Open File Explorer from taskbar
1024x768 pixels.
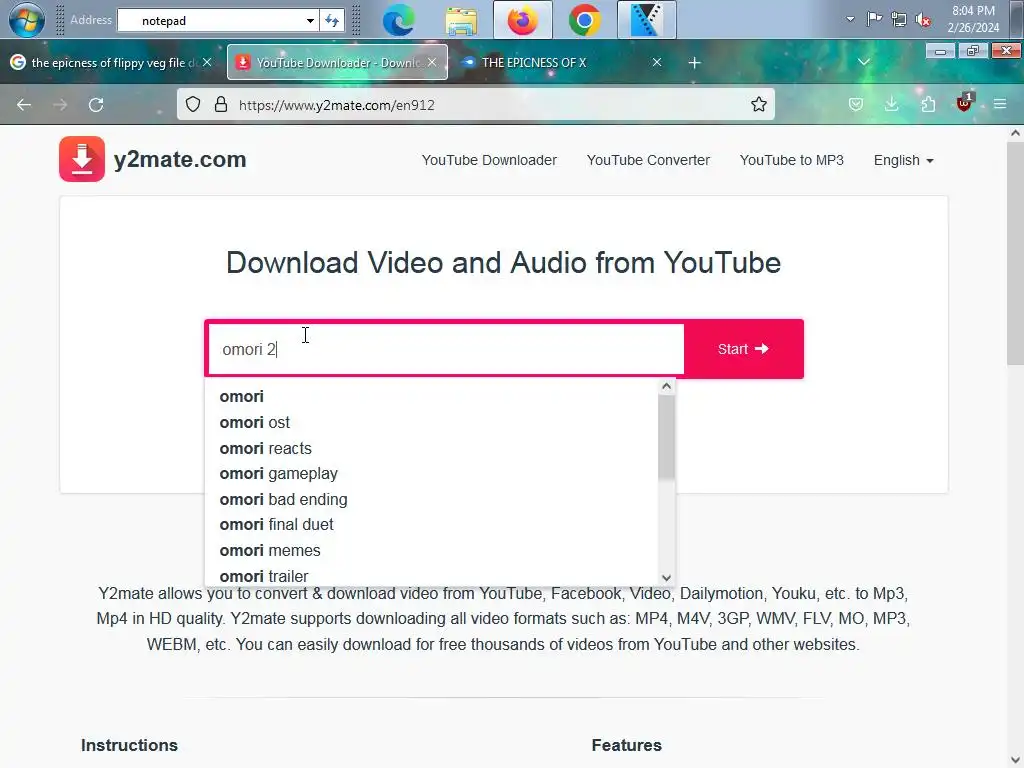[x=461, y=20]
